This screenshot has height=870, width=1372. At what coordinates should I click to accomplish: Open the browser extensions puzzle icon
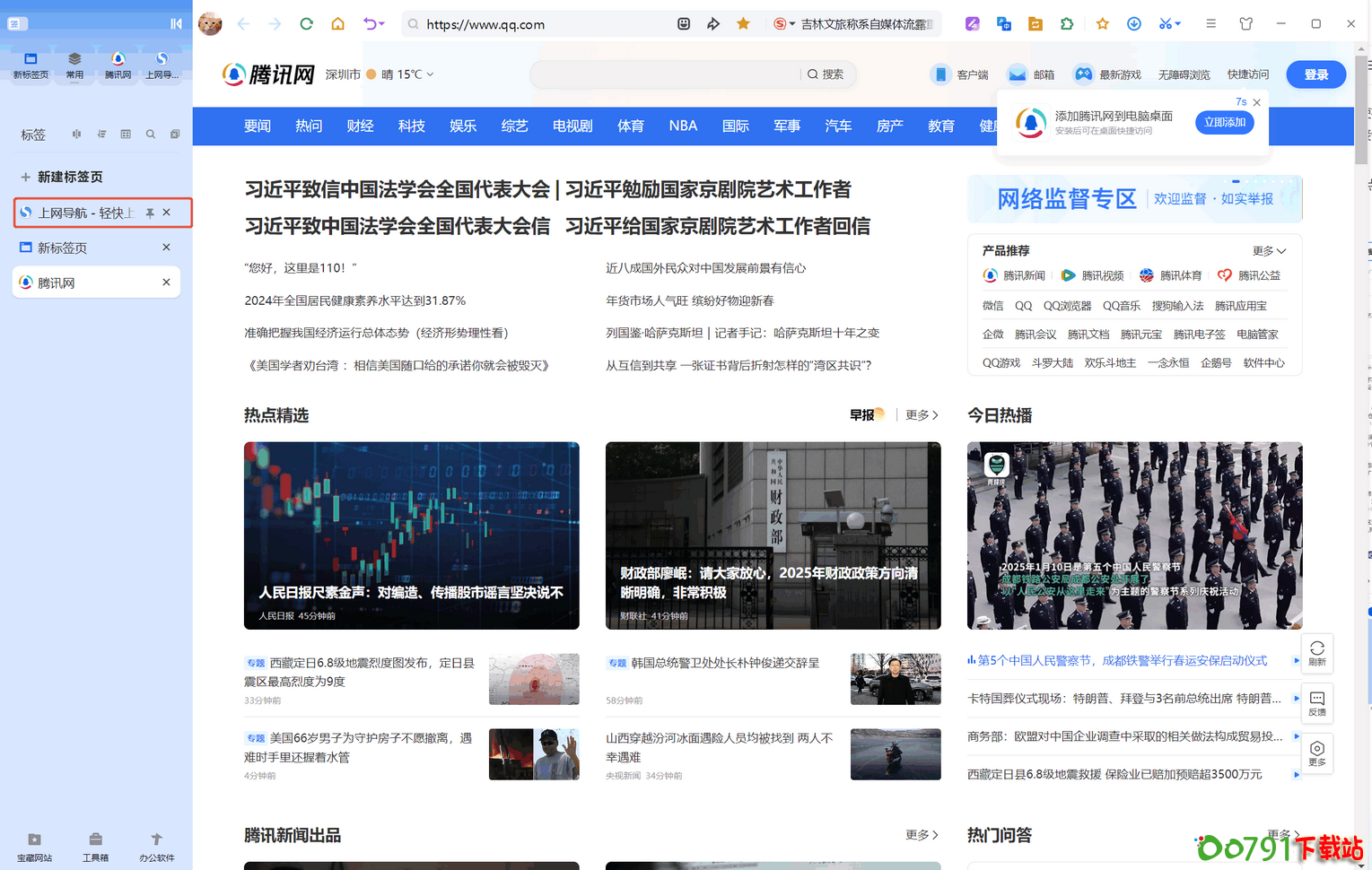tap(1066, 23)
